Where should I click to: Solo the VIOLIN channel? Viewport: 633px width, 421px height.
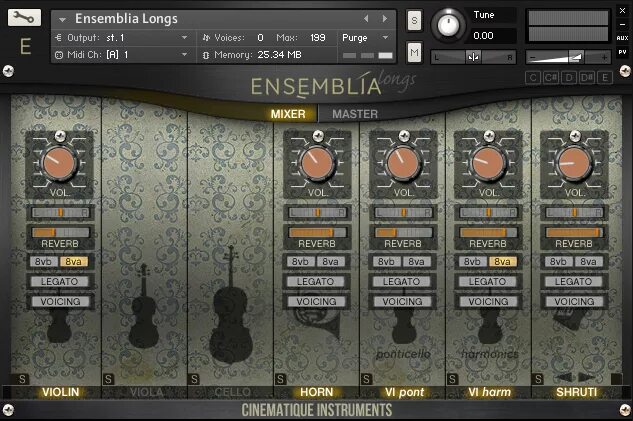point(23,379)
